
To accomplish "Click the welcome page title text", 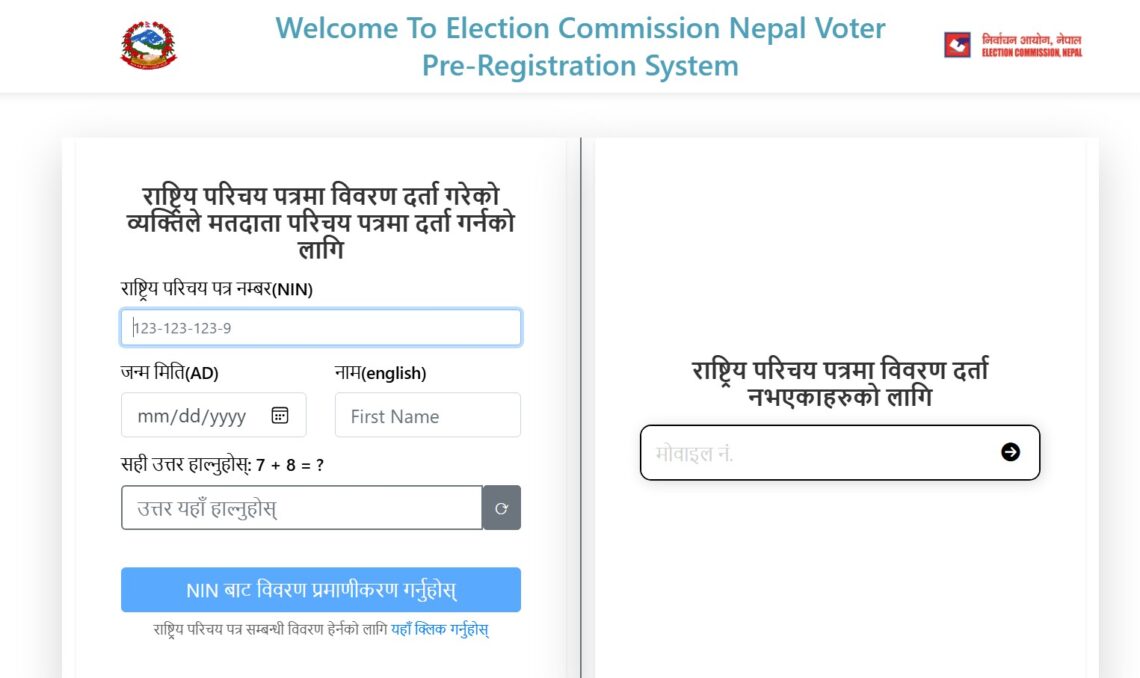I will tap(580, 46).
